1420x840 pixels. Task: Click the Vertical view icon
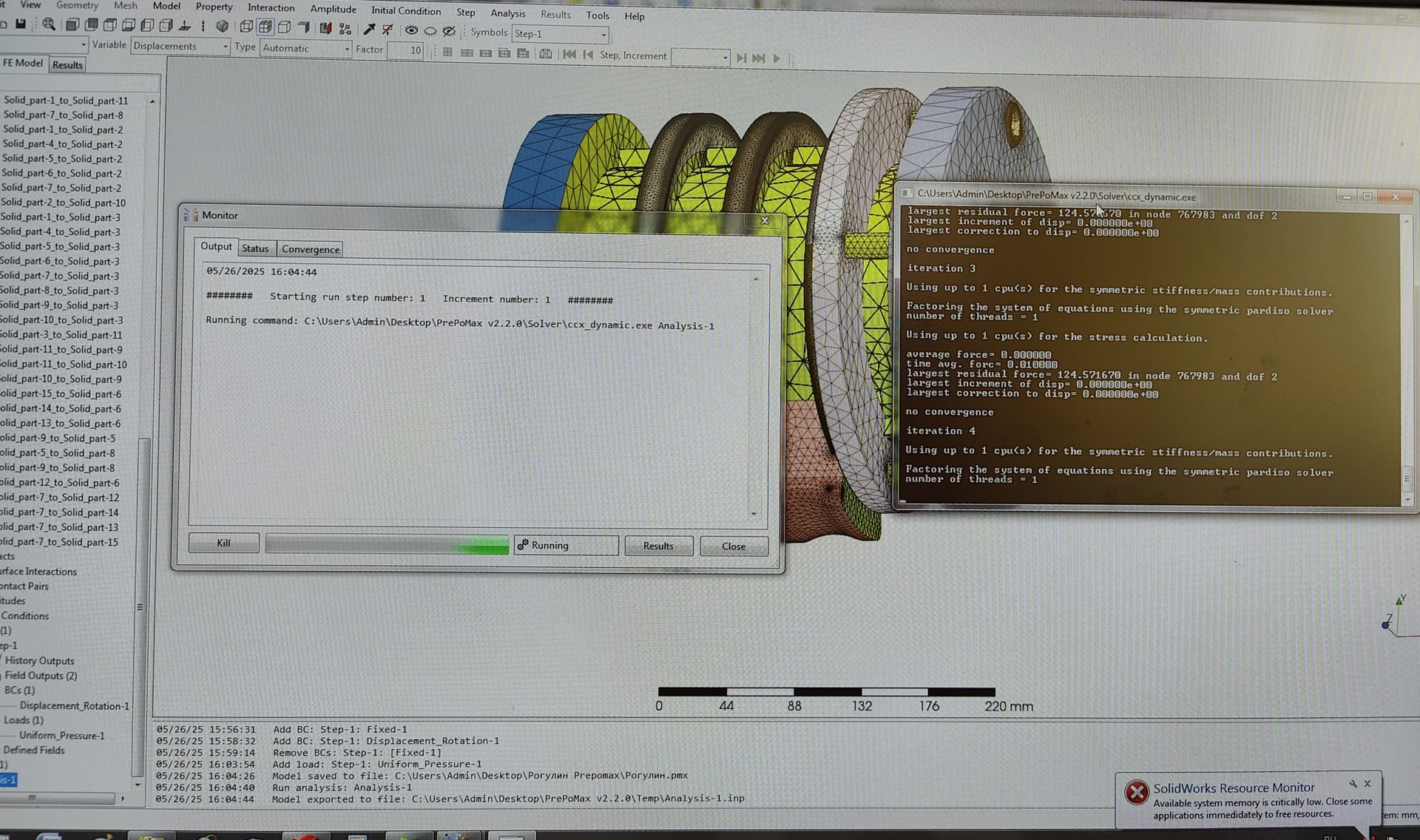203,26
